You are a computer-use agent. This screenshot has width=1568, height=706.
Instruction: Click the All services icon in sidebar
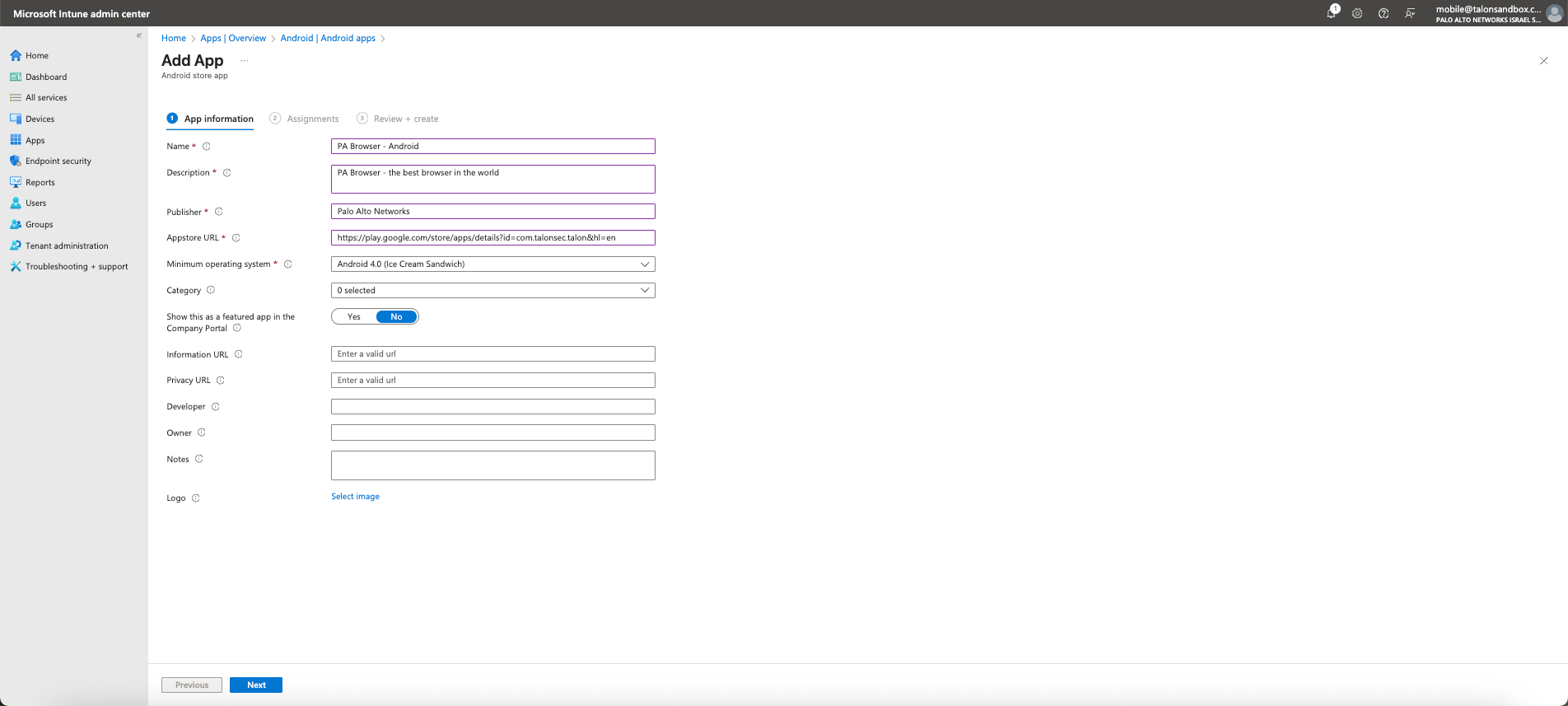tap(16, 97)
